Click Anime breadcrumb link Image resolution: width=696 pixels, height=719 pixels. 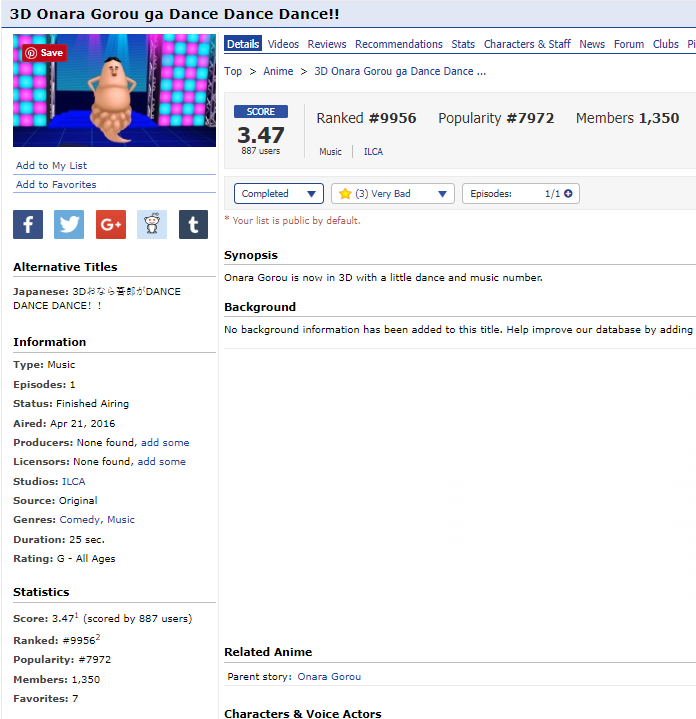(x=278, y=72)
